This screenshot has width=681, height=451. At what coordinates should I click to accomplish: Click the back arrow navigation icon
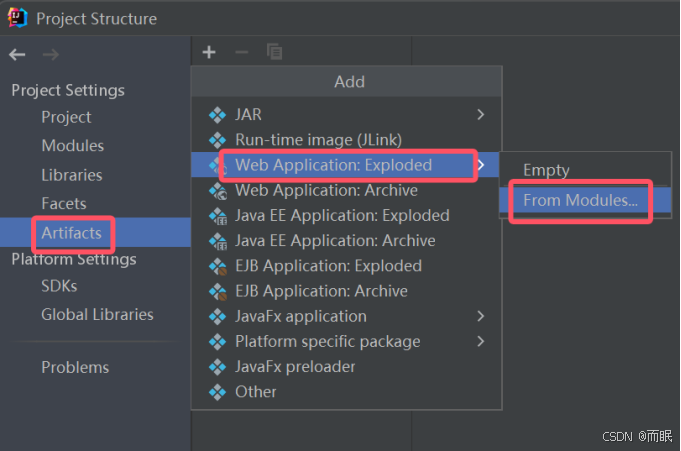tap(17, 54)
